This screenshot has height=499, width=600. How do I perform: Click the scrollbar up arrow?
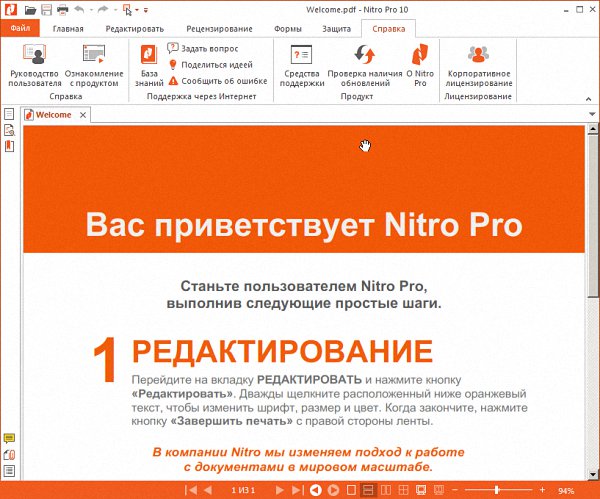[x=592, y=129]
